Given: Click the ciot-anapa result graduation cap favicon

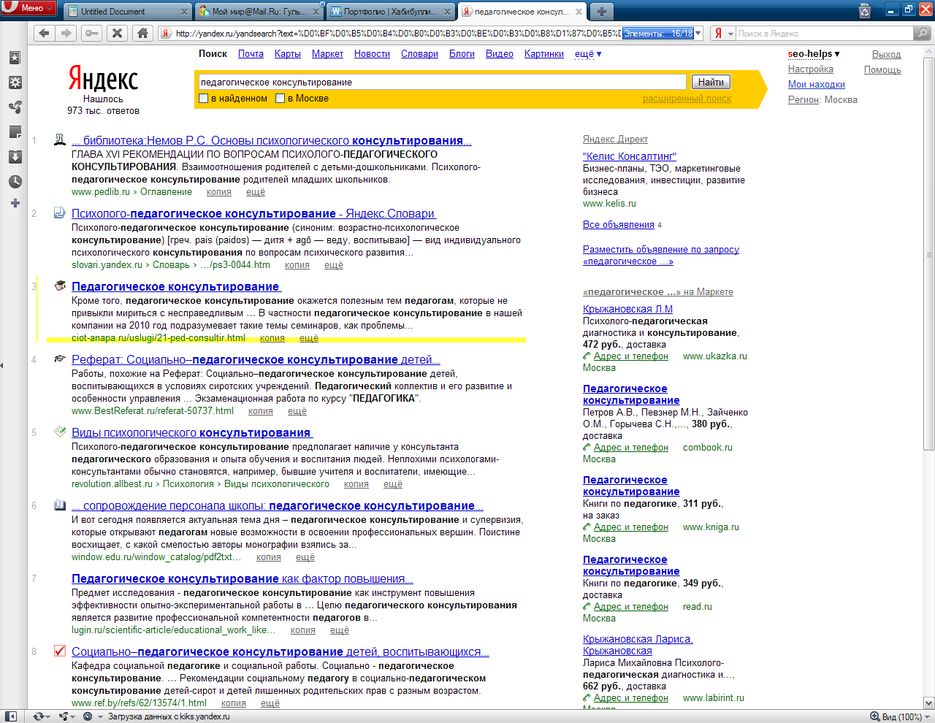Looking at the screenshot, I should click(60, 286).
